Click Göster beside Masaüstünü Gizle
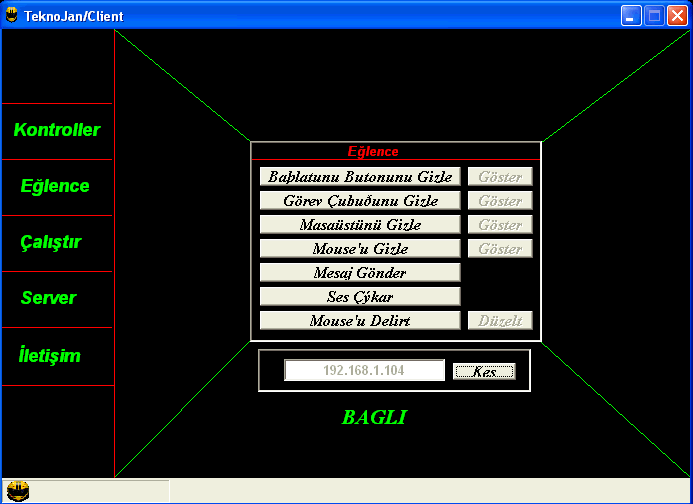 tap(500, 225)
